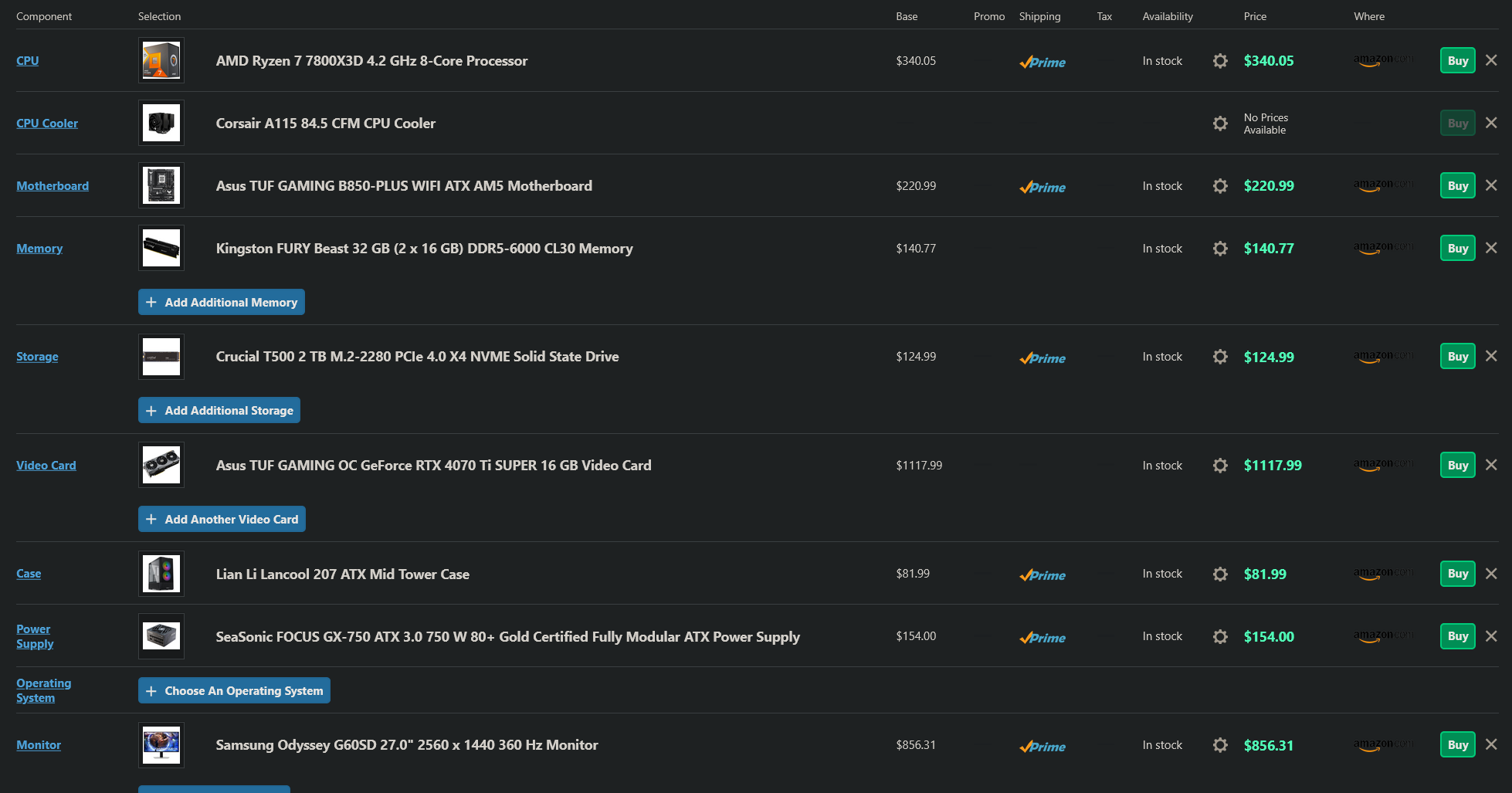Click the Amazon logo in memory row
Viewport: 1512px width, 793px height.
(1384, 248)
